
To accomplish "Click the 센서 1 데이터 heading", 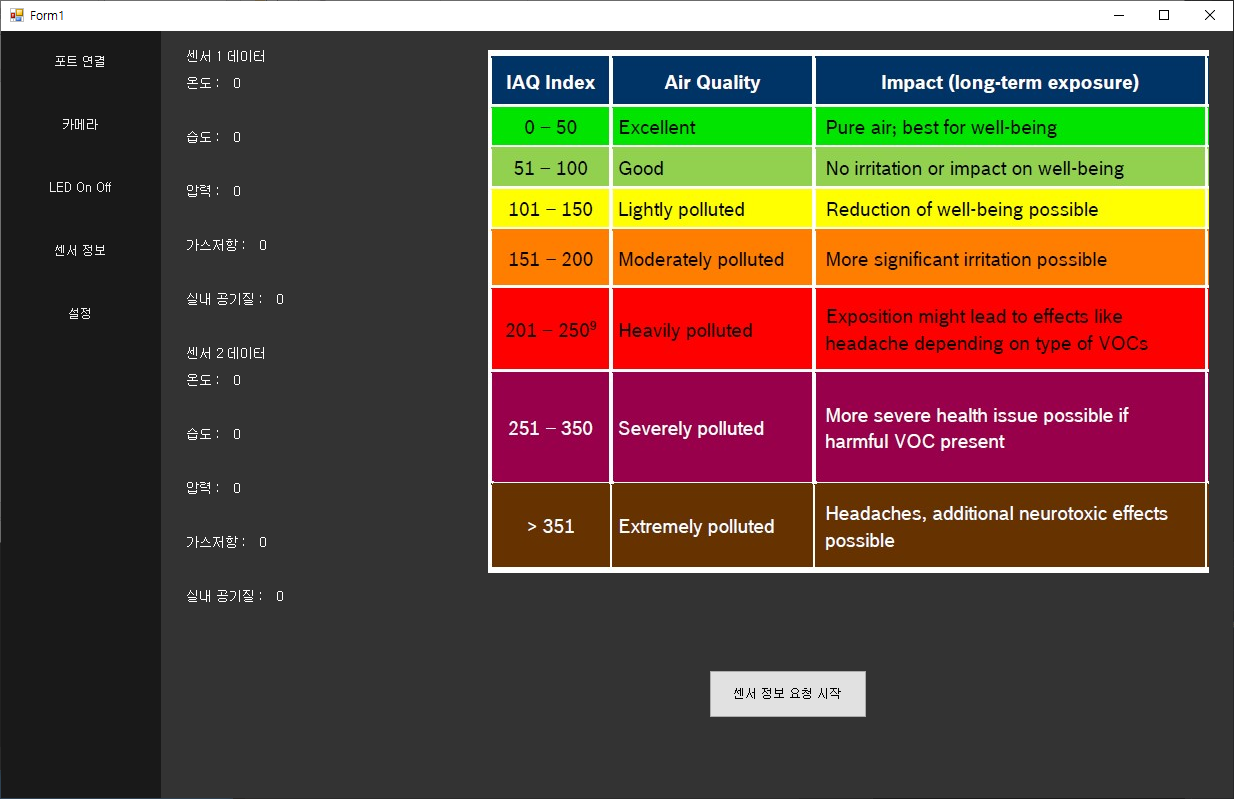I will coord(226,57).
